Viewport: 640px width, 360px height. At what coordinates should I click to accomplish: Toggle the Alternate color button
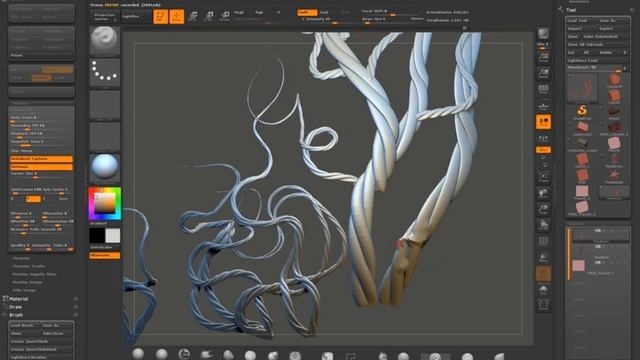pos(104,256)
